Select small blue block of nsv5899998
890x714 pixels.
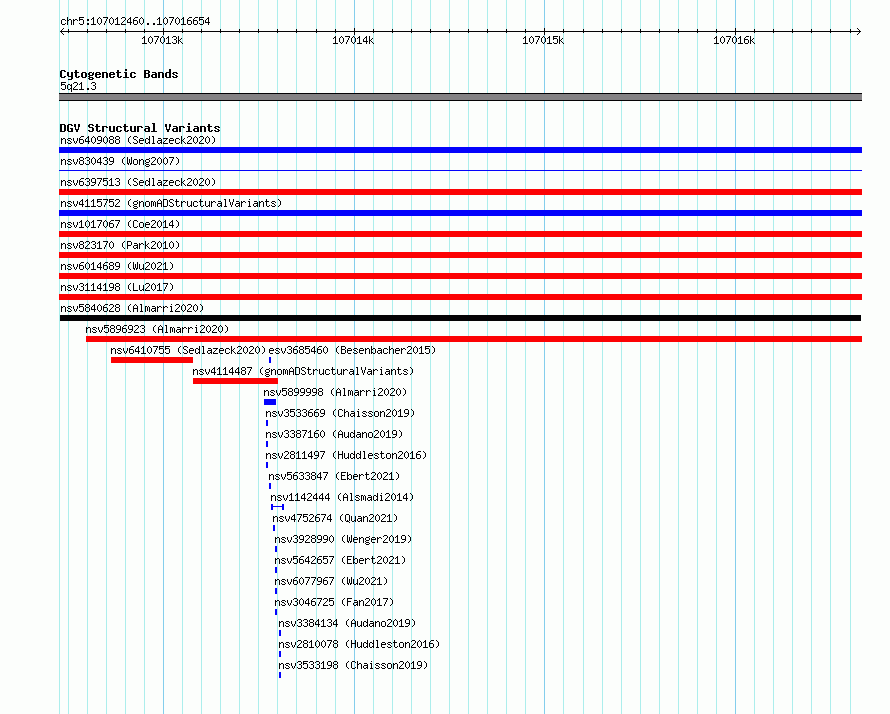point(270,402)
